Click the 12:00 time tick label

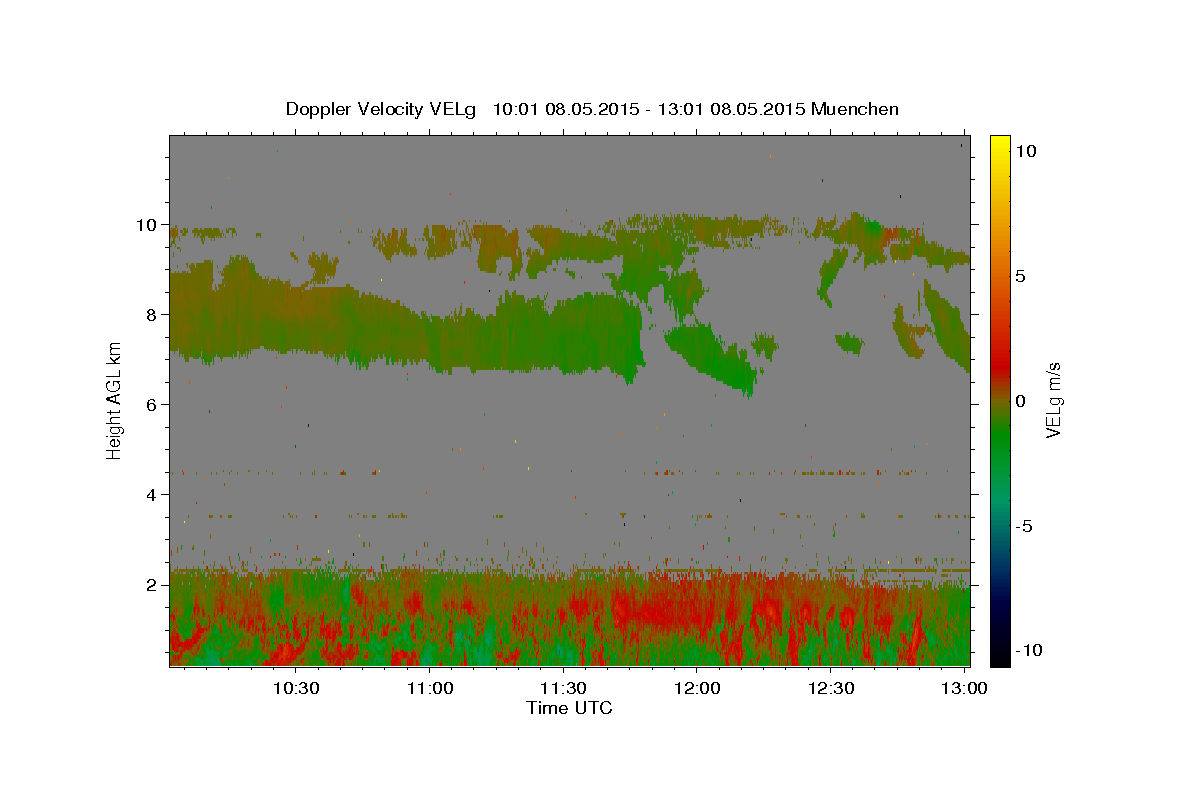(x=698, y=688)
